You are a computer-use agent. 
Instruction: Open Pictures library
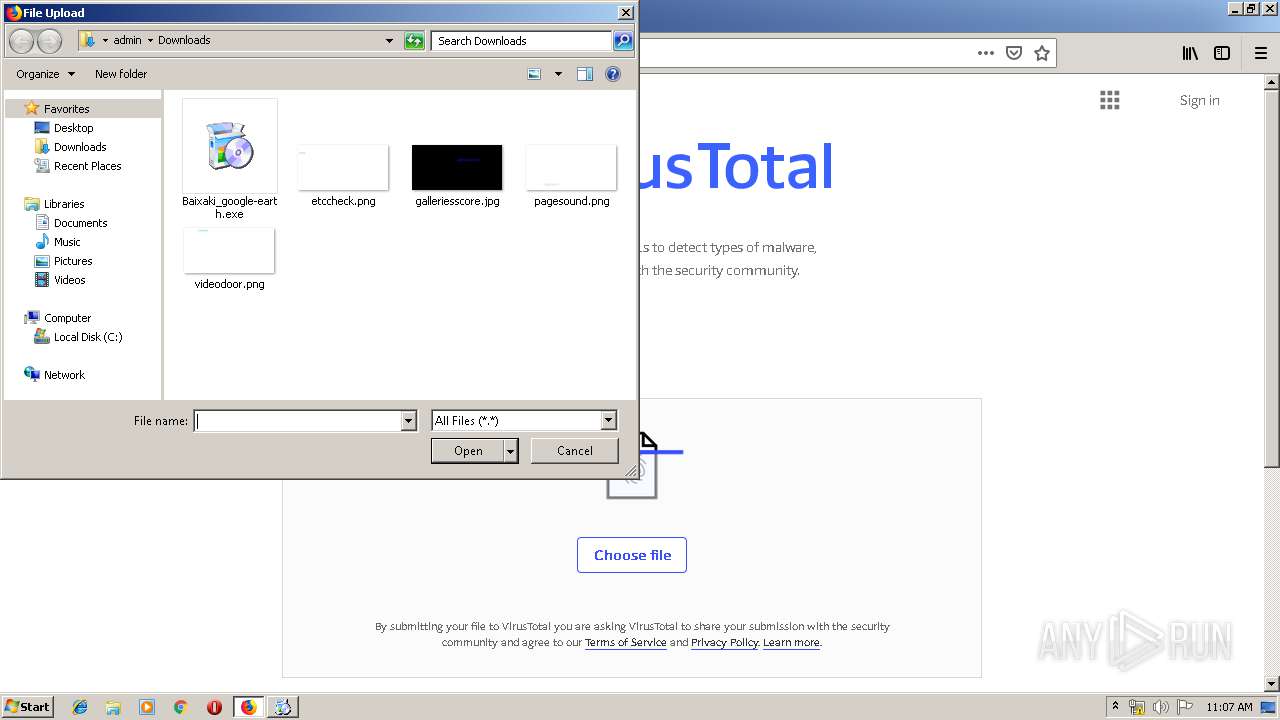73,261
